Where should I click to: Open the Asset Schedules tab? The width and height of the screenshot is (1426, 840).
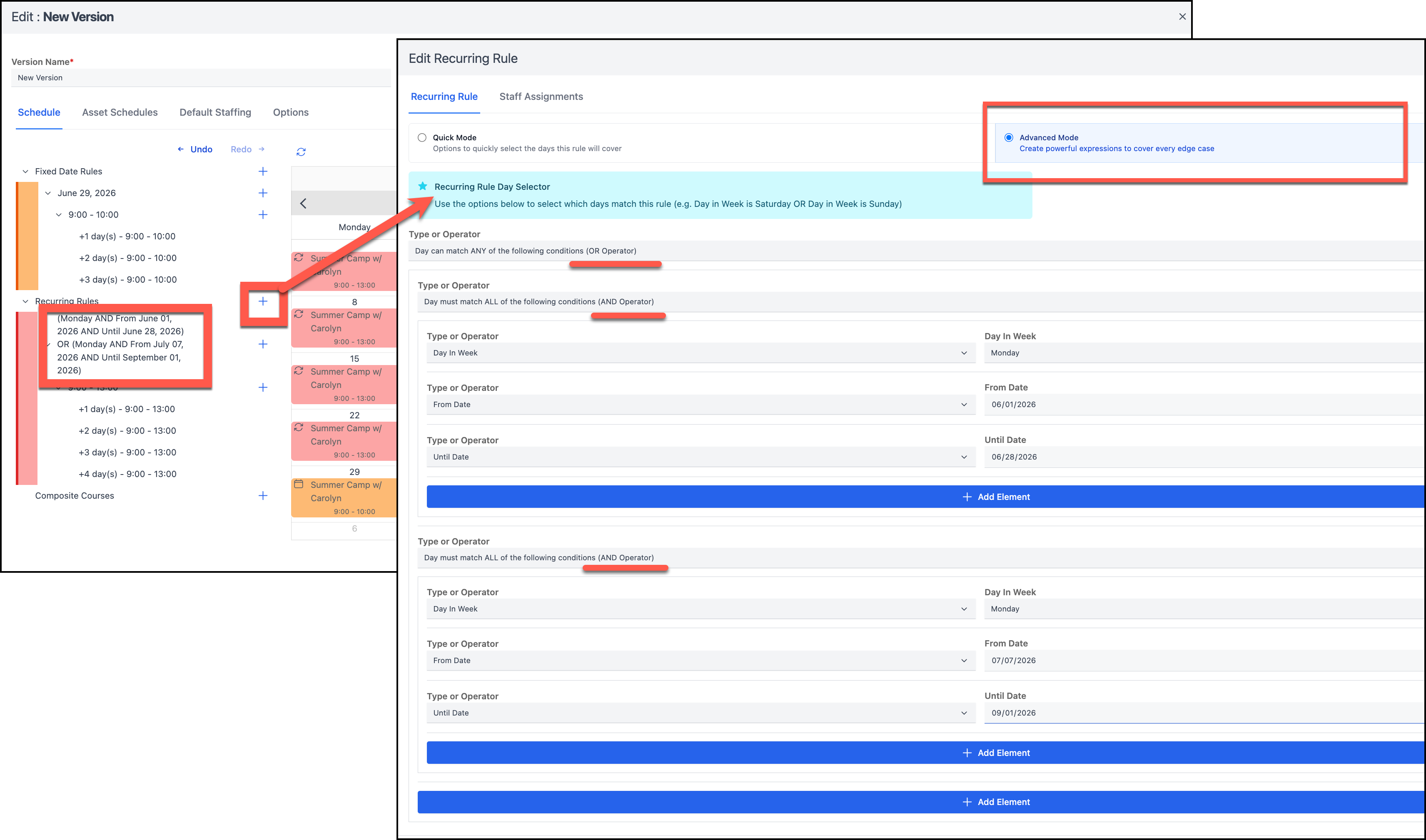(120, 112)
